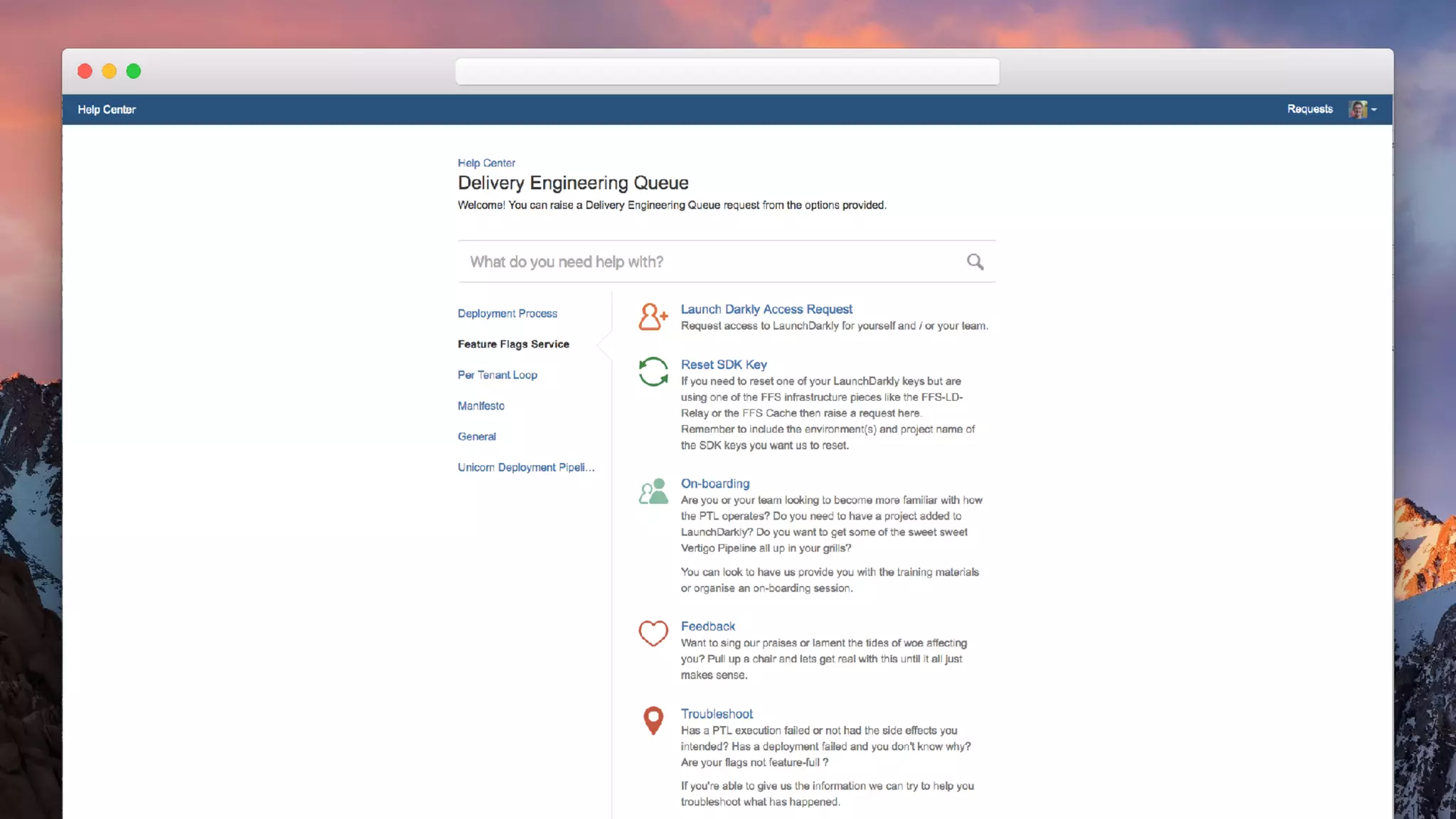Open Launch Darkly Access Request link

(766, 309)
